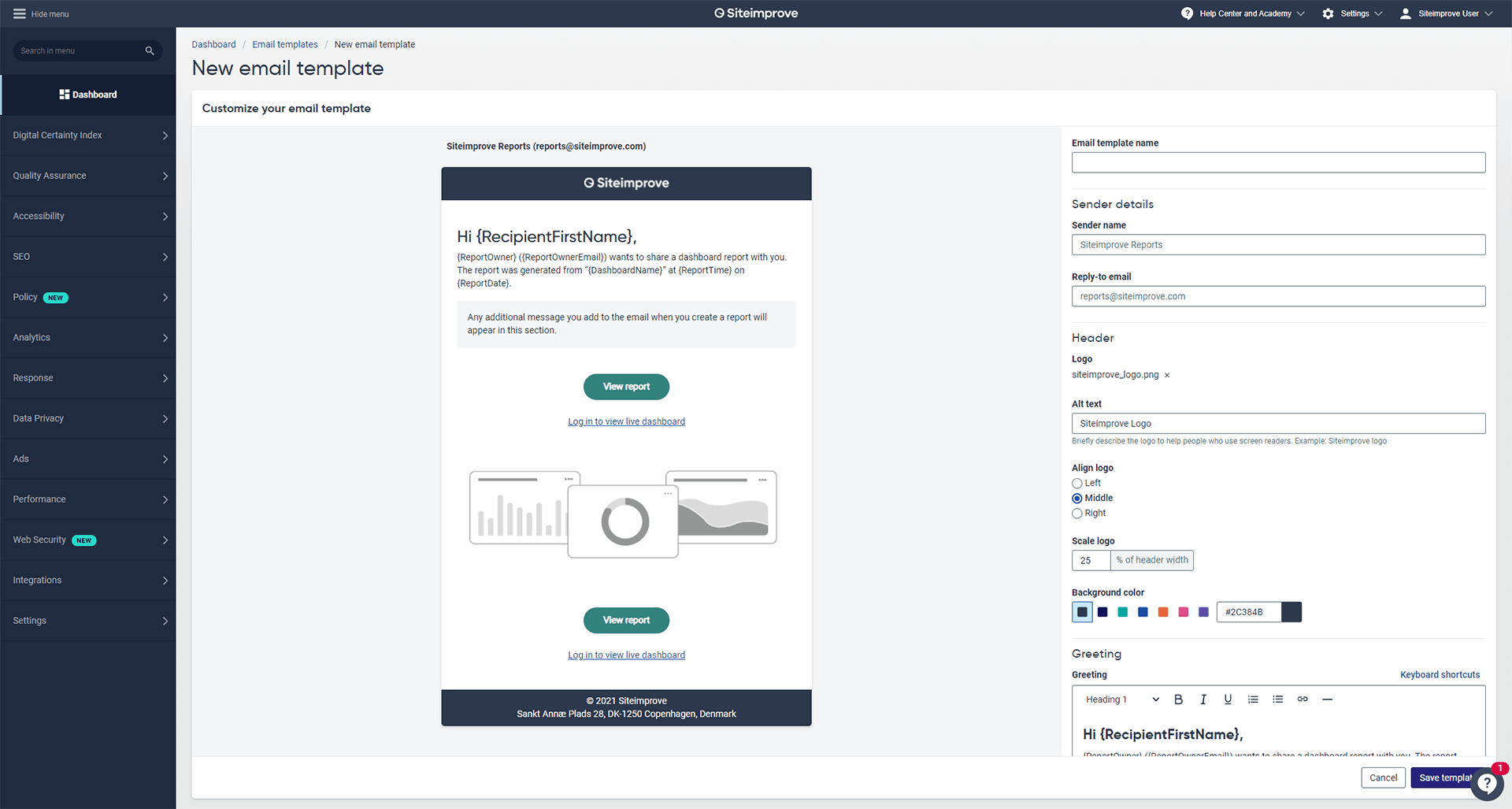Image resolution: width=1512 pixels, height=809 pixels.
Task: Open the Heading 1 style dropdown
Action: coord(1121,700)
